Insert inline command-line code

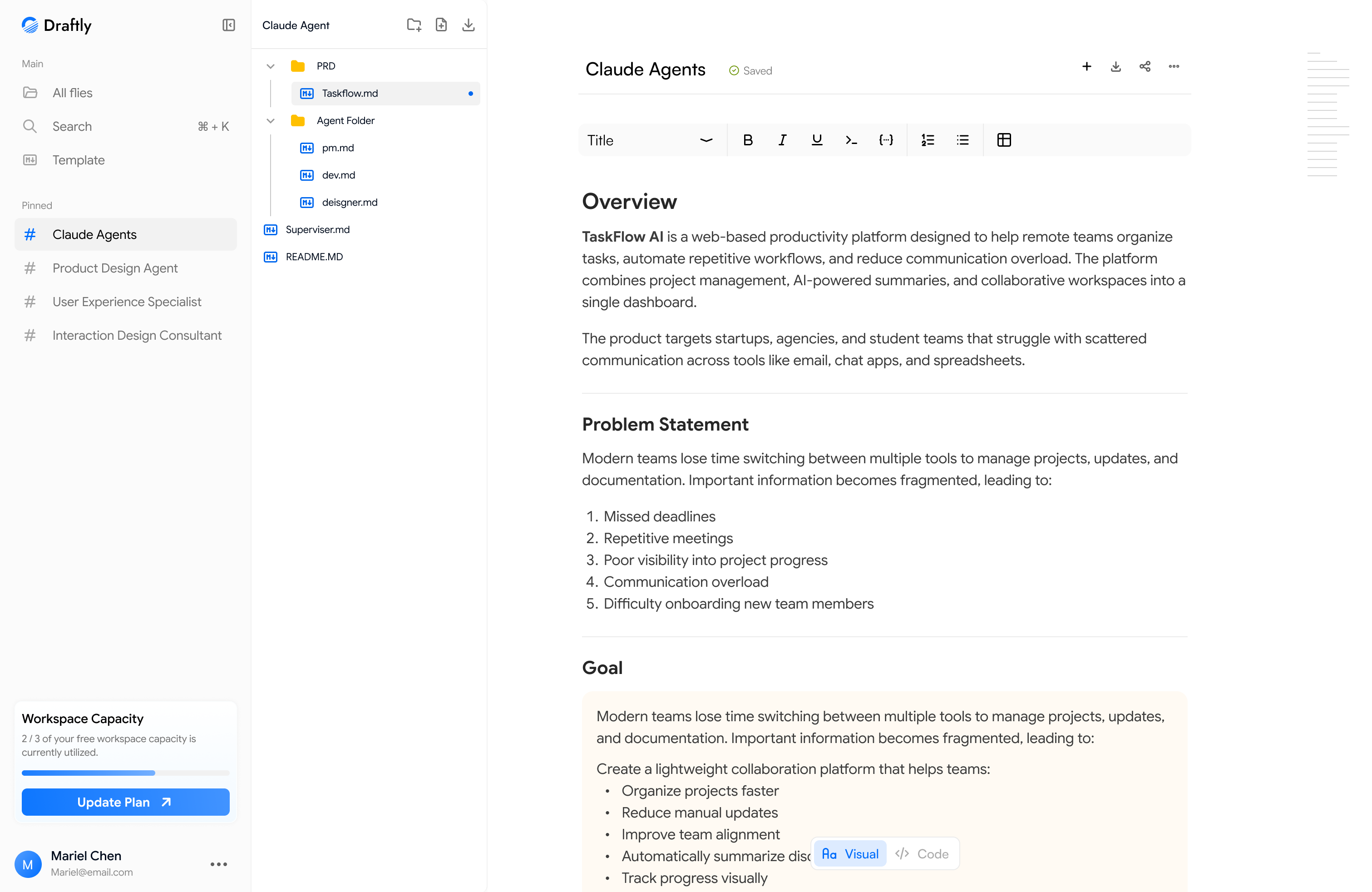tap(851, 140)
